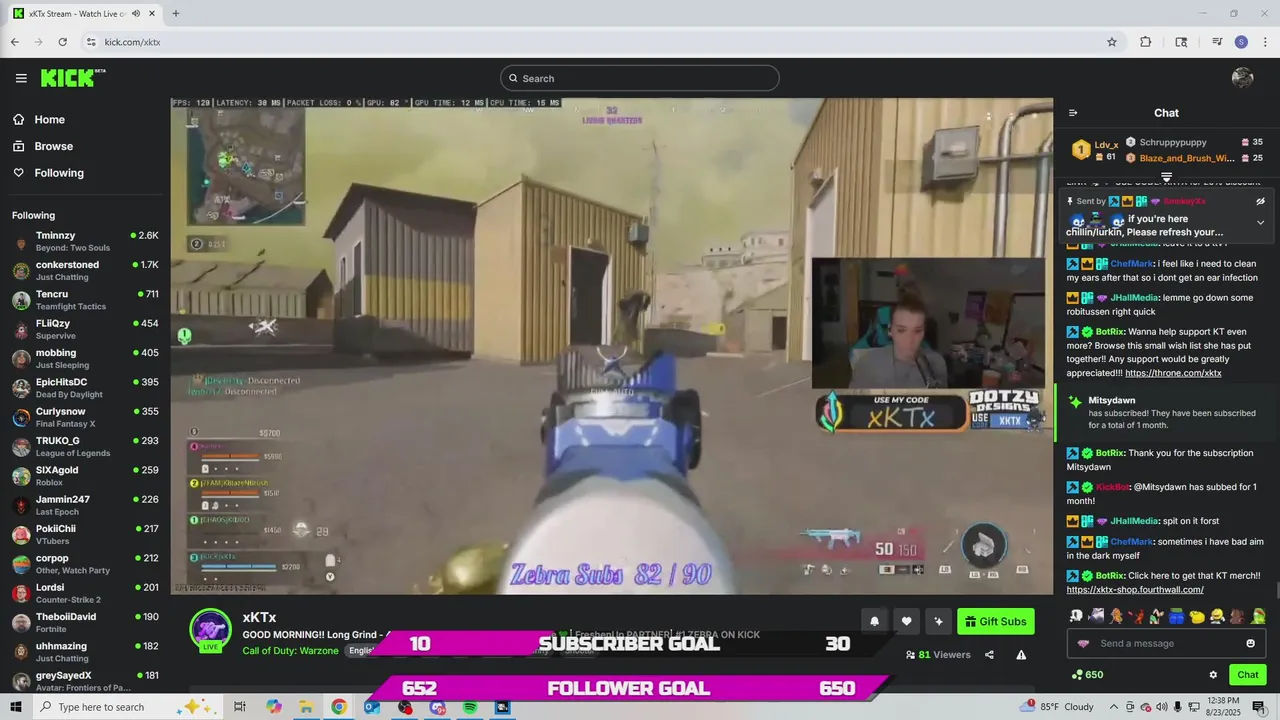Collapse the chat panel with arrow icon

coord(1073,113)
